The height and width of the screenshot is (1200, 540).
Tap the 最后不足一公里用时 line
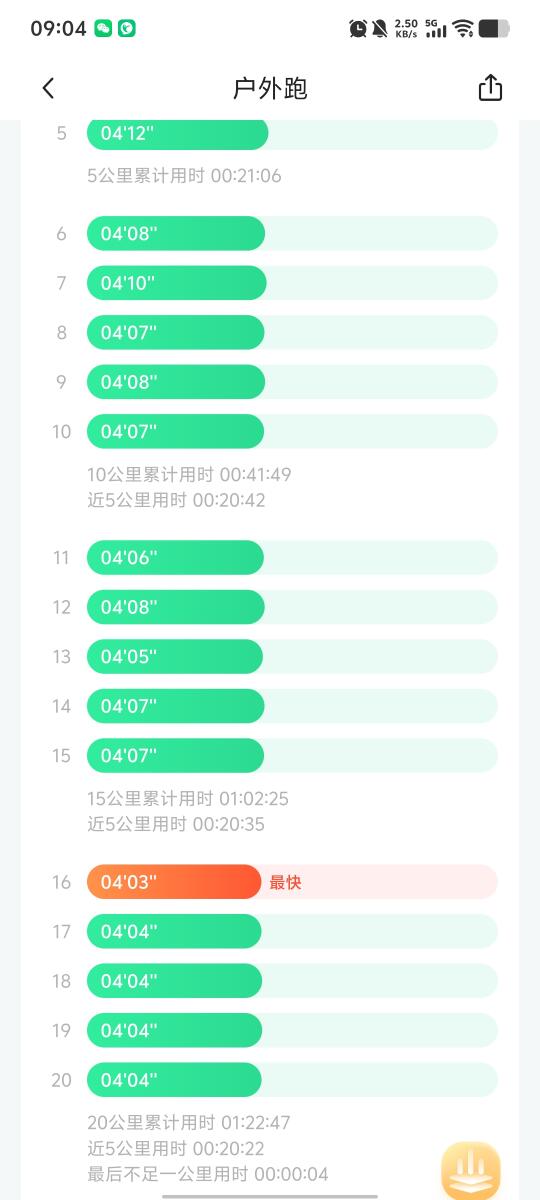[208, 1174]
